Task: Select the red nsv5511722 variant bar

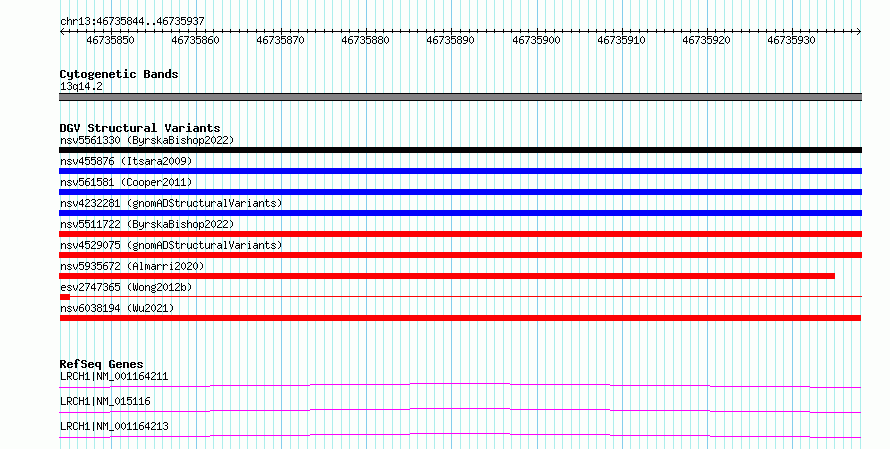Action: pos(460,234)
